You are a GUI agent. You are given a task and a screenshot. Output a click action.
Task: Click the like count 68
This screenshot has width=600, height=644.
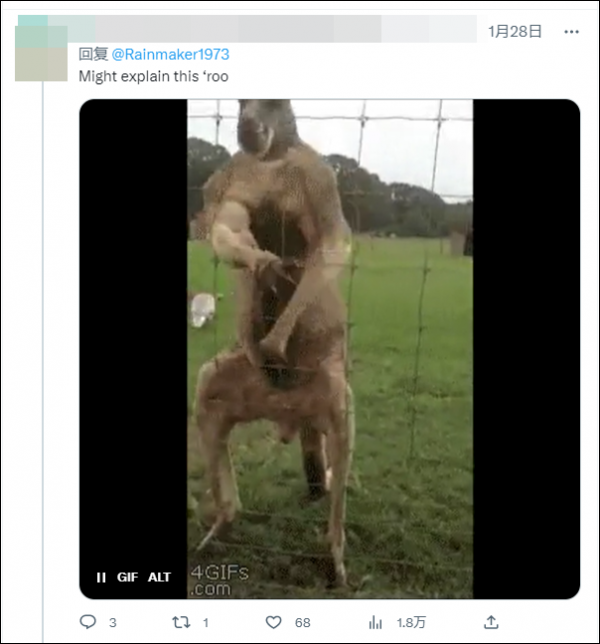tap(303, 623)
